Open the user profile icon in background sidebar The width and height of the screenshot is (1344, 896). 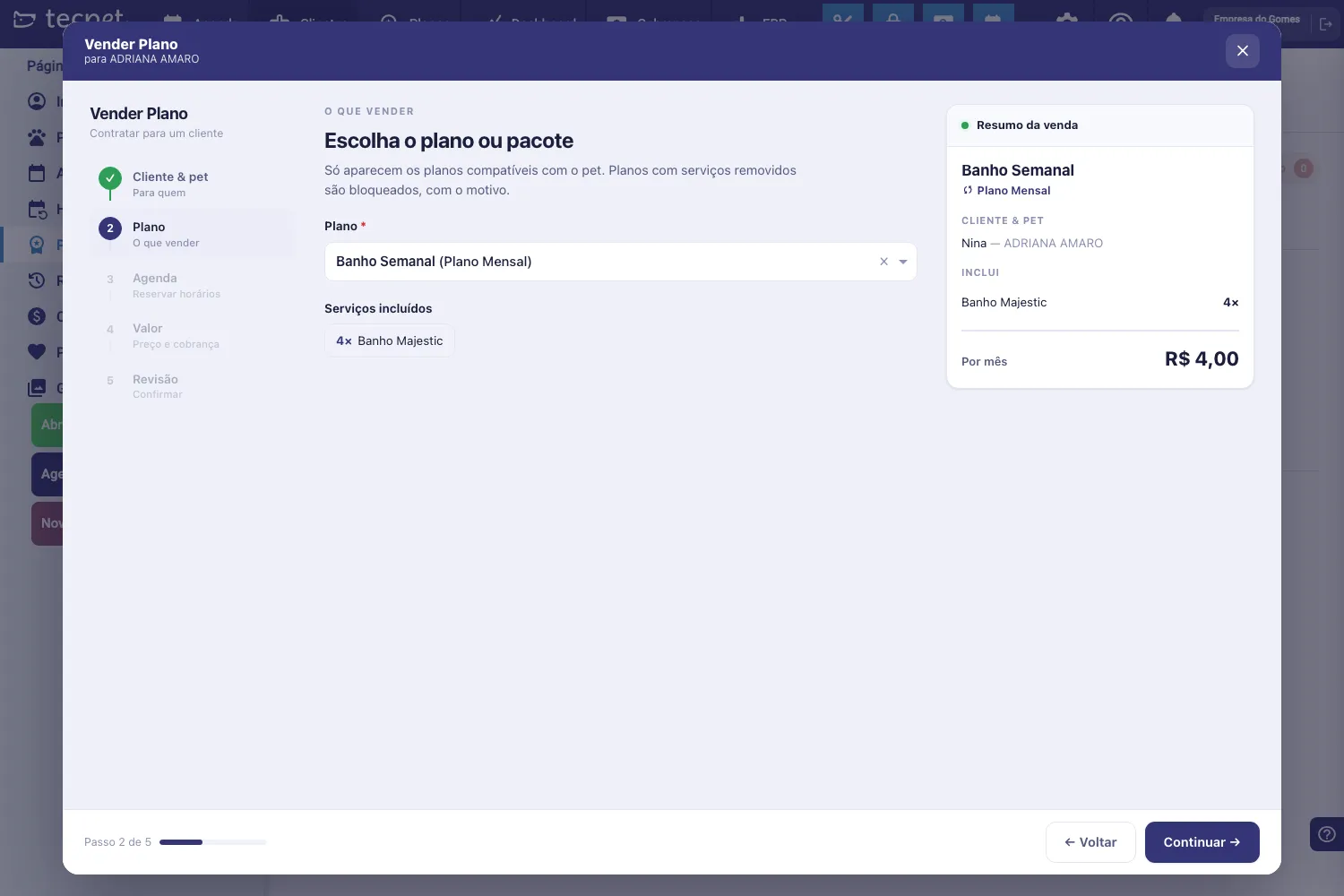tap(37, 101)
